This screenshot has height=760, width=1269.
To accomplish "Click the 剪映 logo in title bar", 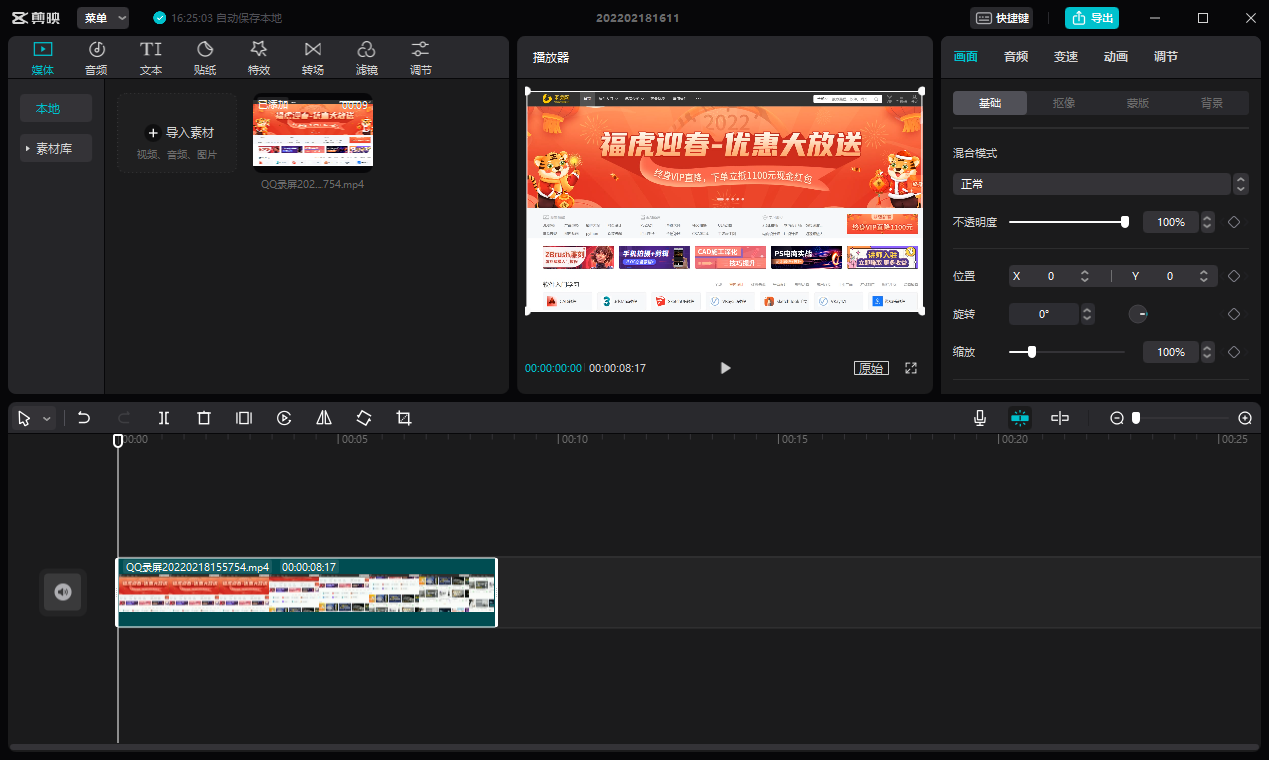I will [x=35, y=18].
